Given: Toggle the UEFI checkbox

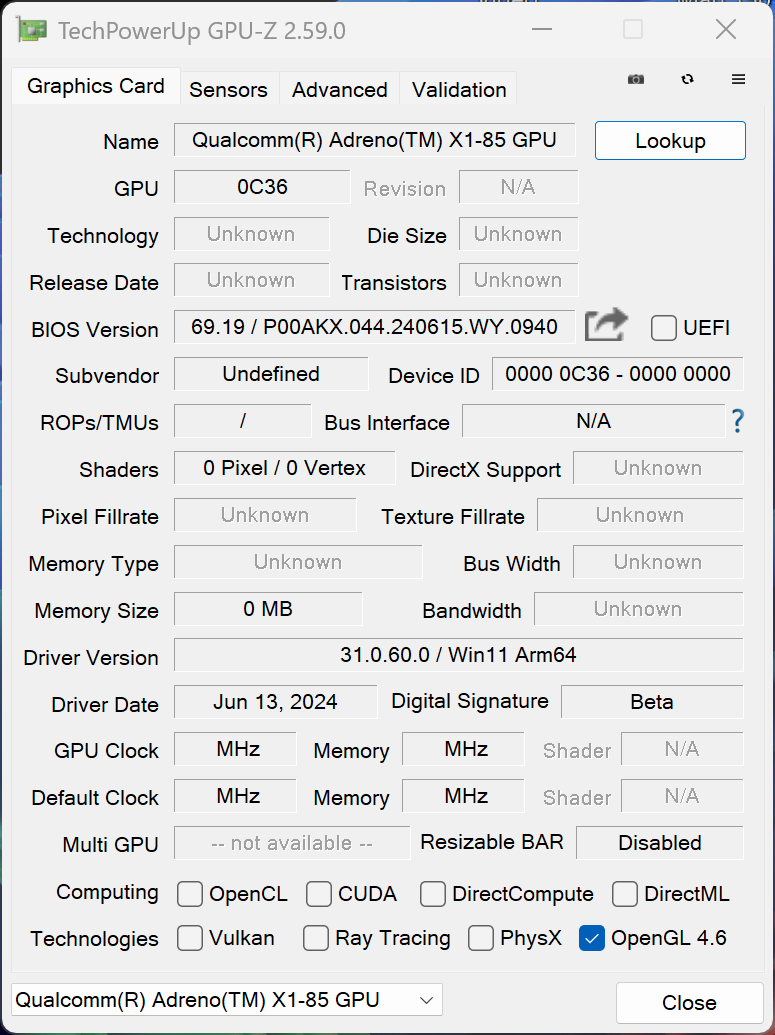Looking at the screenshot, I should pos(664,328).
